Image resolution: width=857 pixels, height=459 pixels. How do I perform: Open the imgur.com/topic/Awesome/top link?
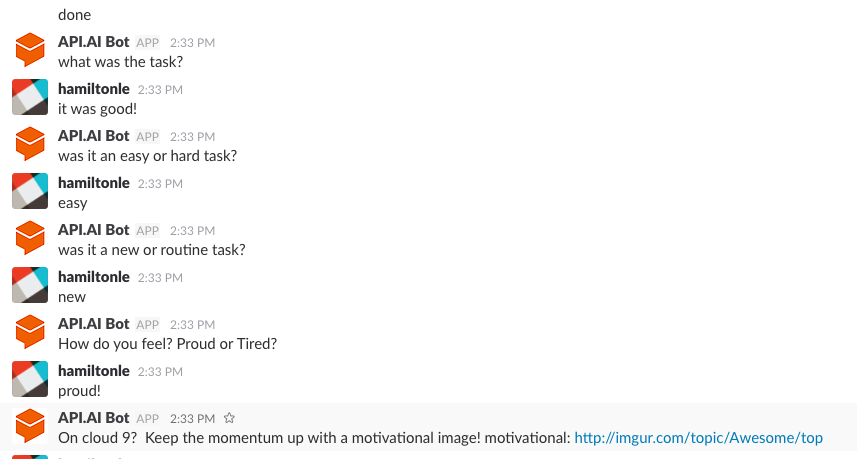(x=698, y=438)
